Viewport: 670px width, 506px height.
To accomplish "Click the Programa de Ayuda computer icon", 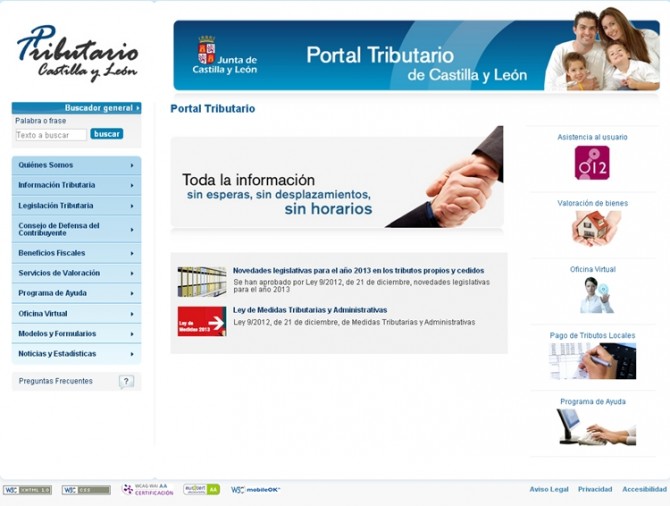I will [x=596, y=427].
